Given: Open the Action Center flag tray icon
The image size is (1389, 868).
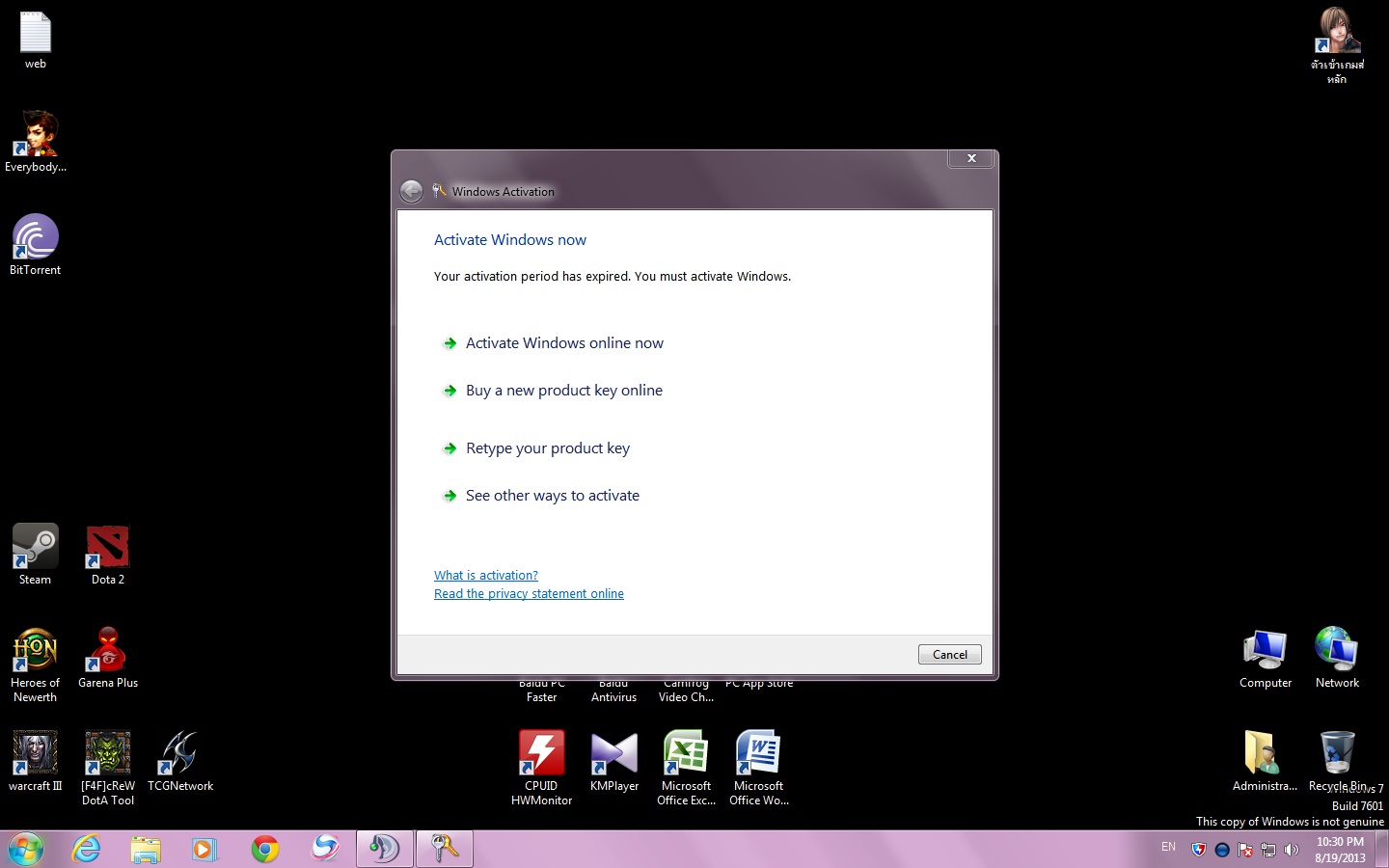Looking at the screenshot, I should 1245,850.
